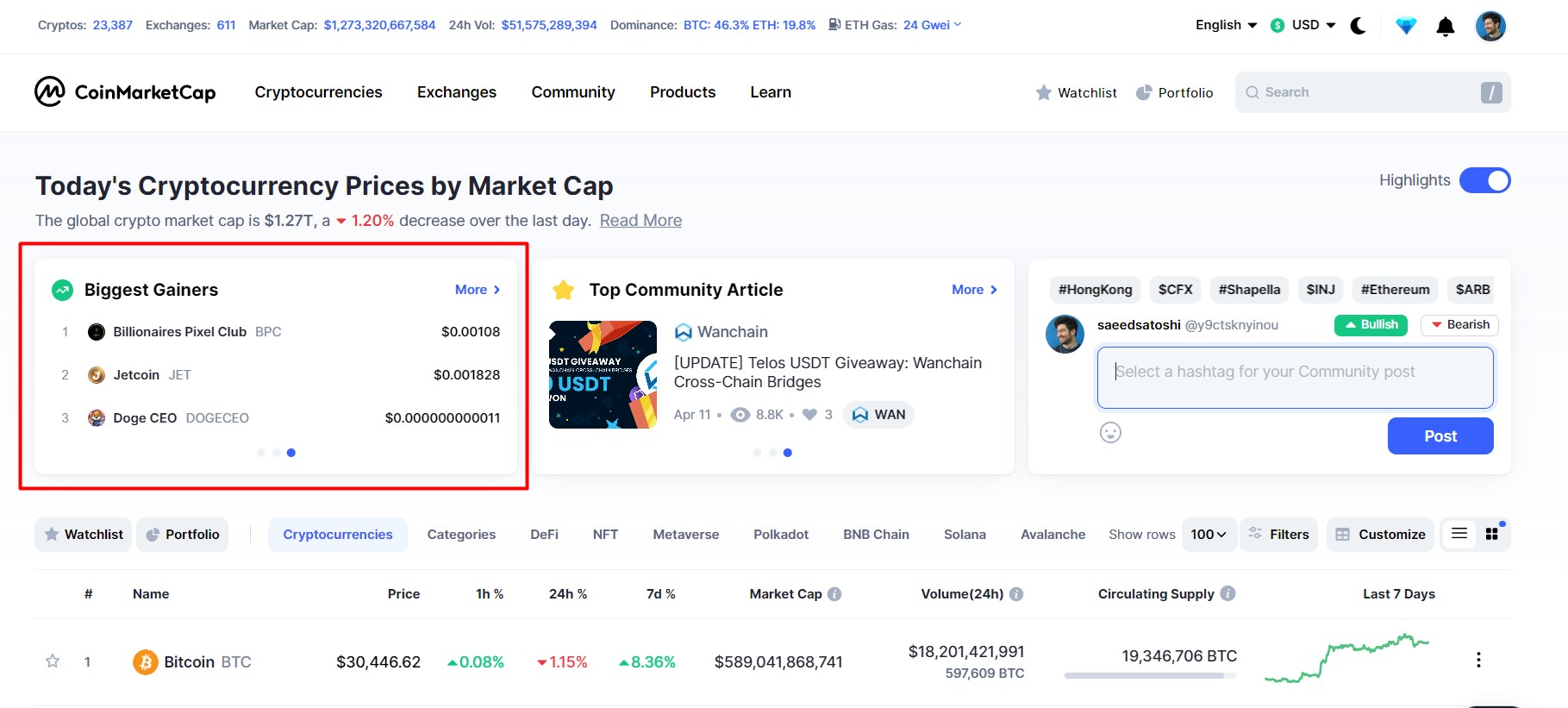Image resolution: width=1568 pixels, height=708 pixels.
Task: Select Bearish sentiment
Action: point(1459,325)
